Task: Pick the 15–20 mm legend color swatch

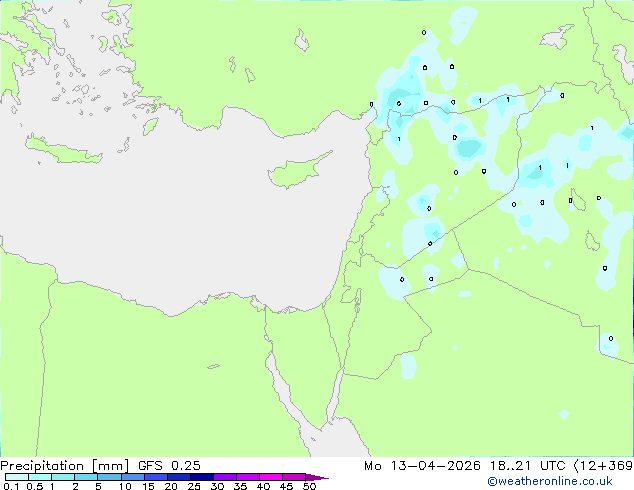Action: tap(155, 477)
